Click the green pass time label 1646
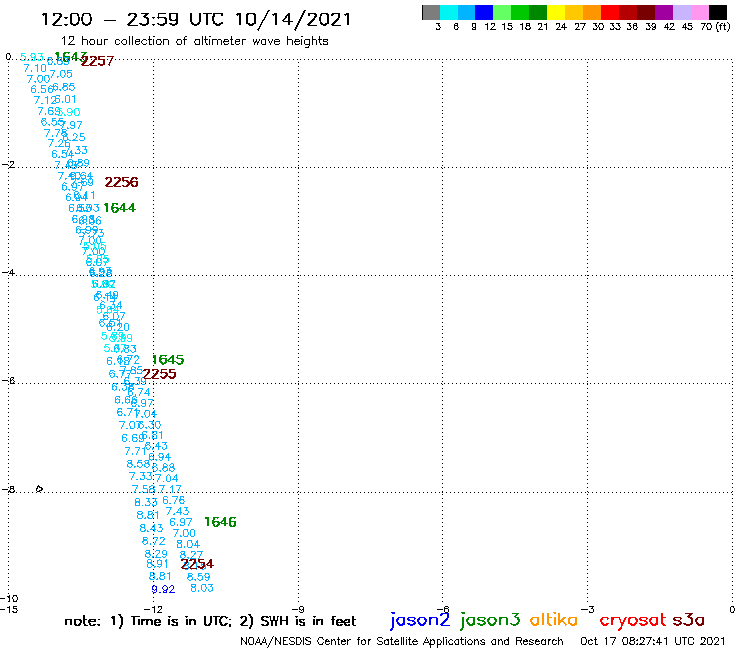 tap(220, 522)
